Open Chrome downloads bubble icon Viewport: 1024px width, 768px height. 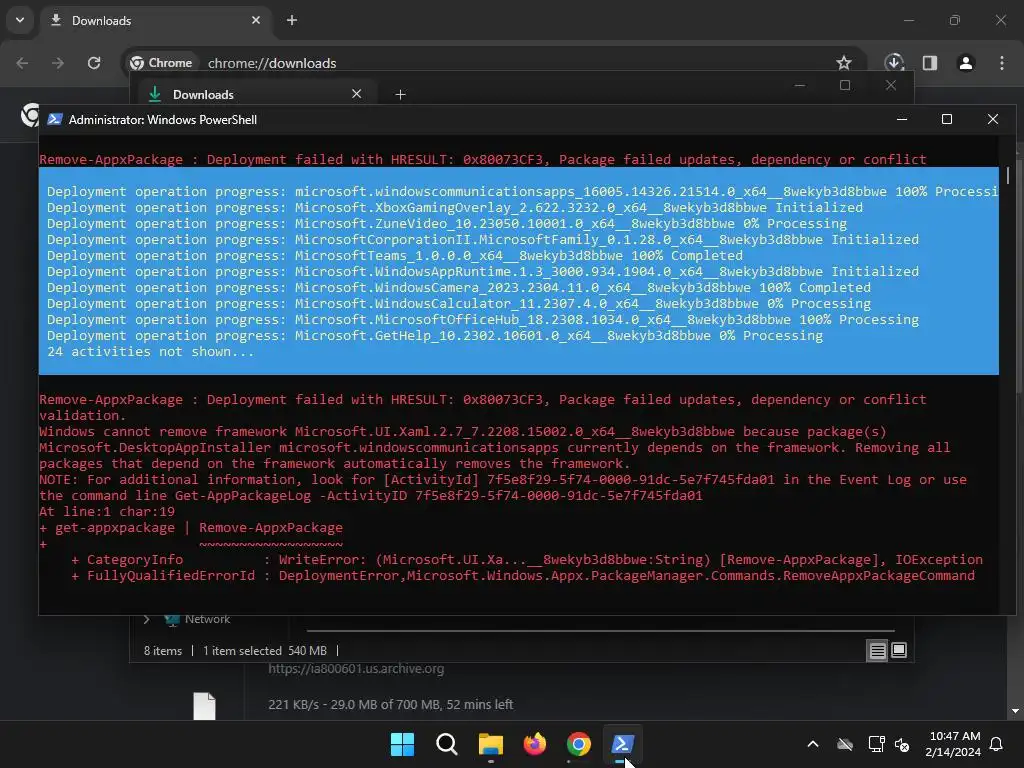tap(894, 63)
